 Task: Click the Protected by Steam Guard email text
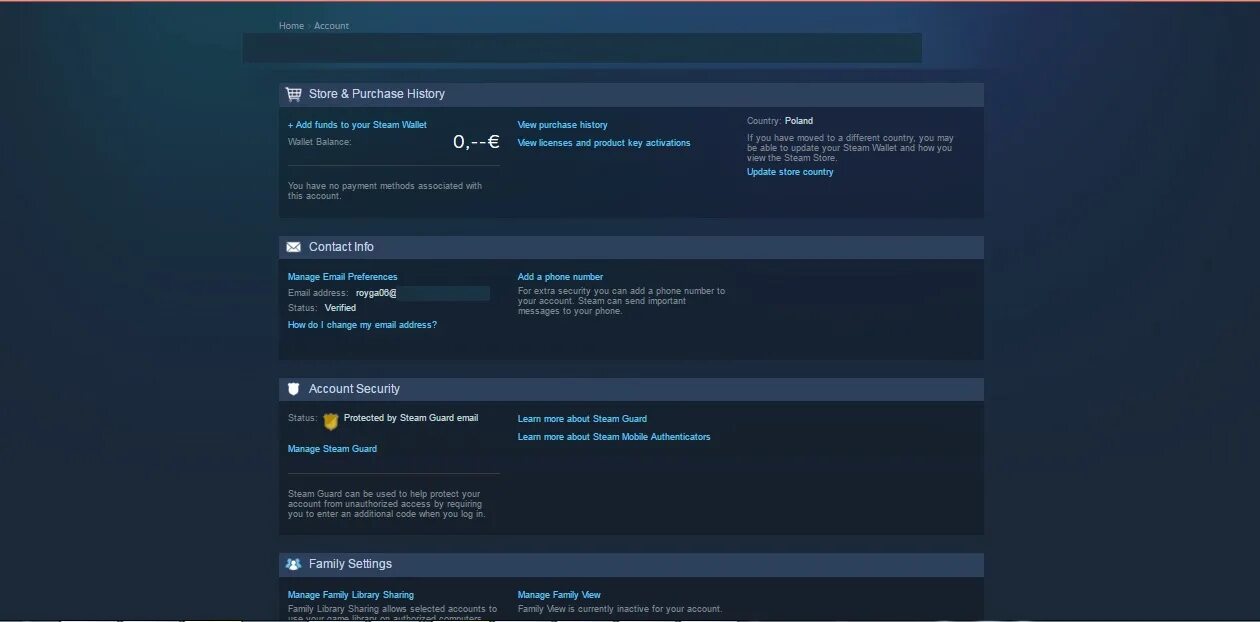click(x=411, y=418)
